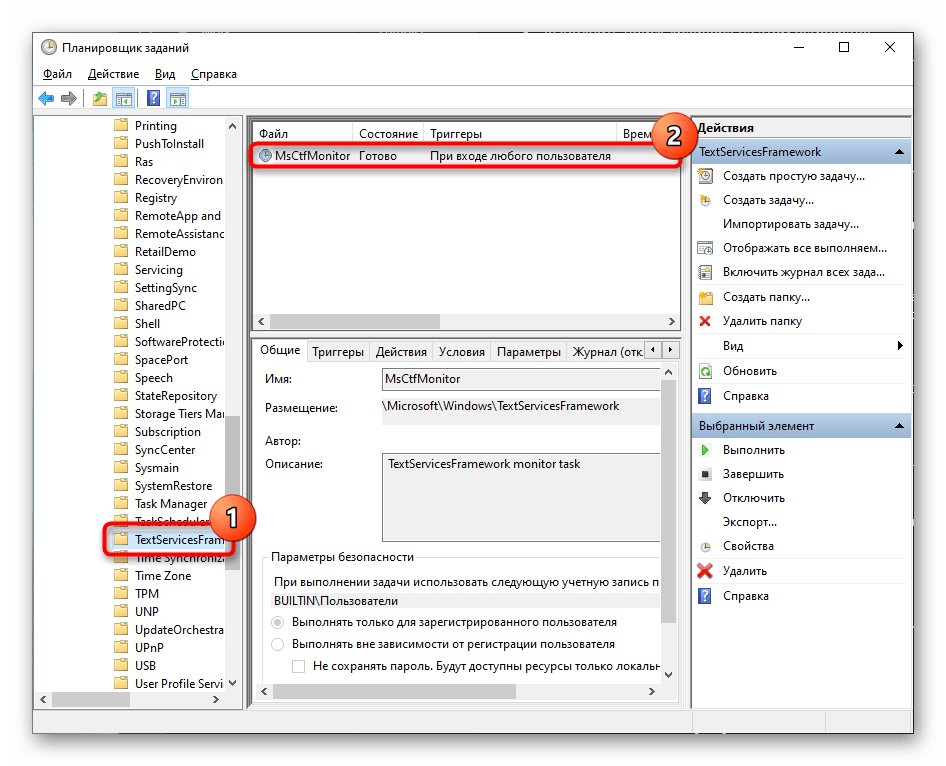946x766 pixels.
Task: Select radio 'Выполнять только для зарегистрированного пользователя'
Action: click(x=278, y=622)
